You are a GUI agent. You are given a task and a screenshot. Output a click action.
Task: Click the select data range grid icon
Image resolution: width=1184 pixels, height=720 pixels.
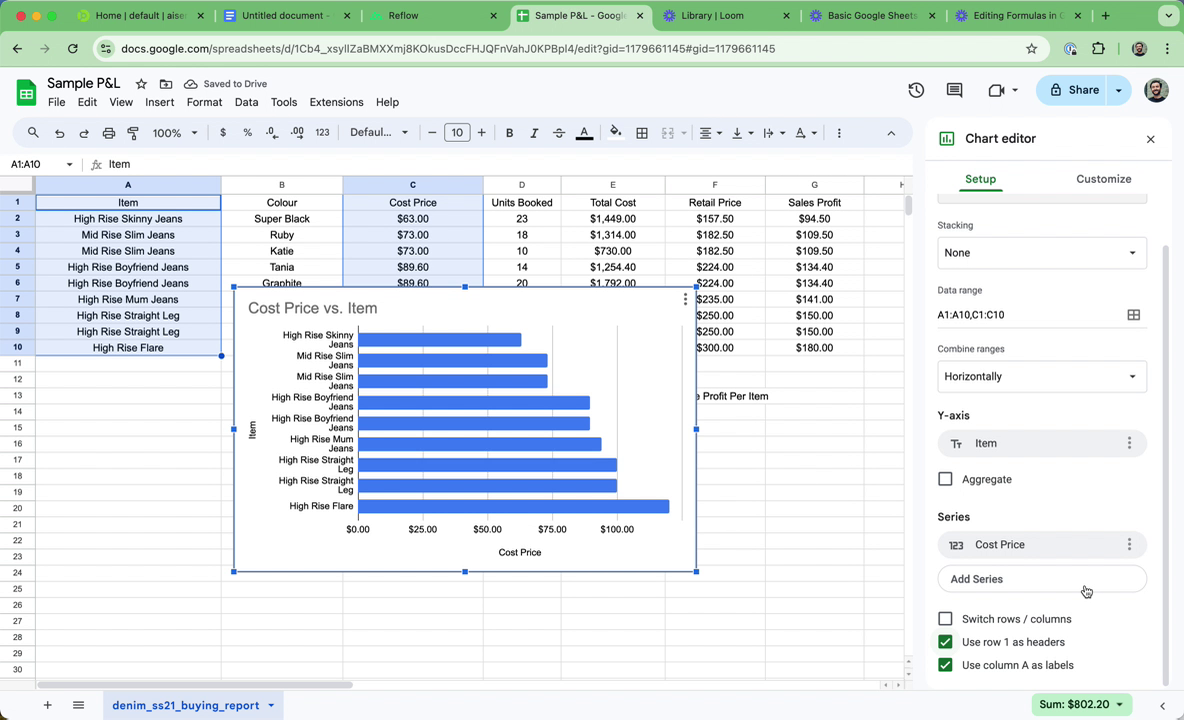pyautogui.click(x=1133, y=315)
